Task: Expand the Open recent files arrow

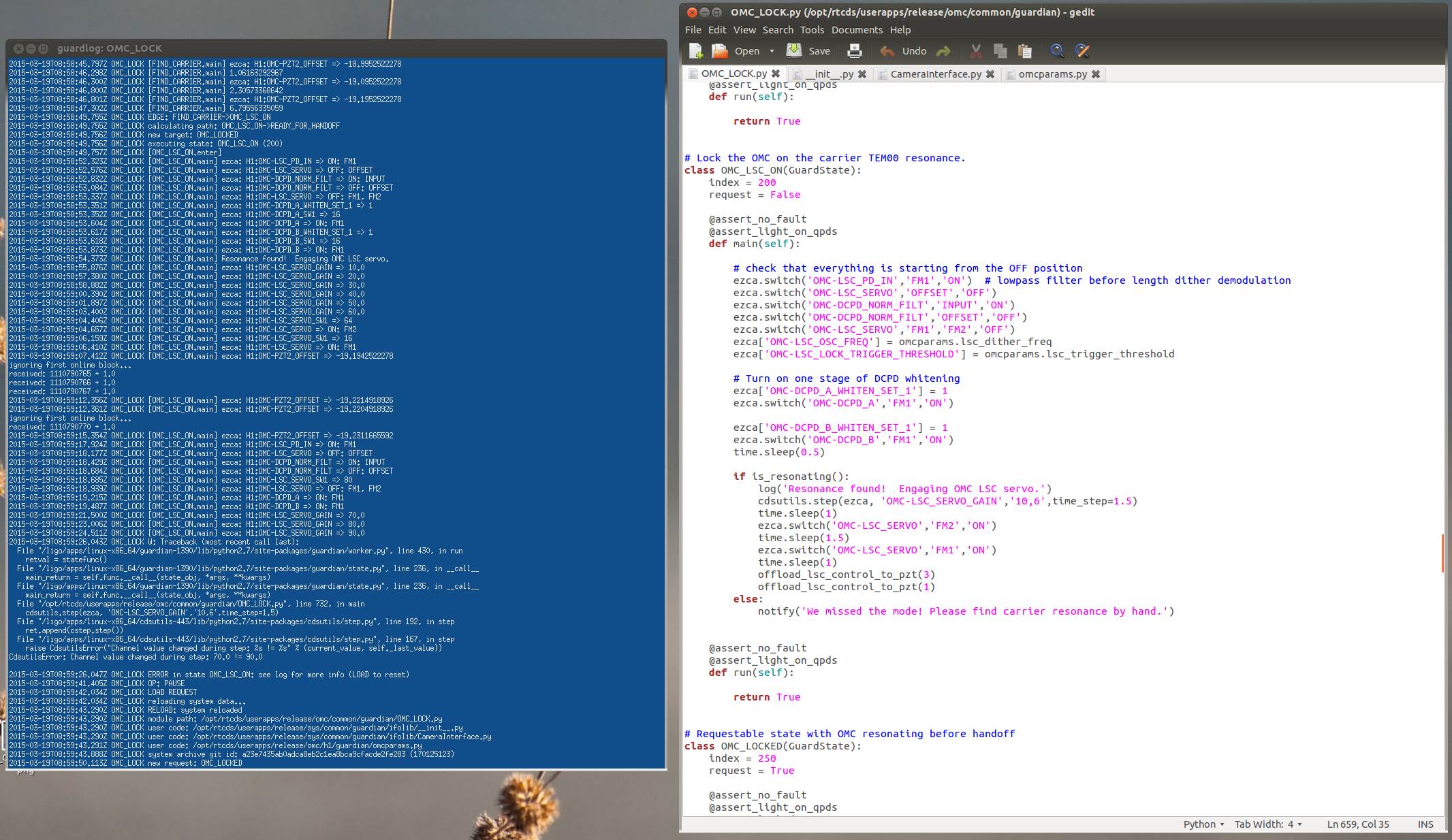Action: 772,51
